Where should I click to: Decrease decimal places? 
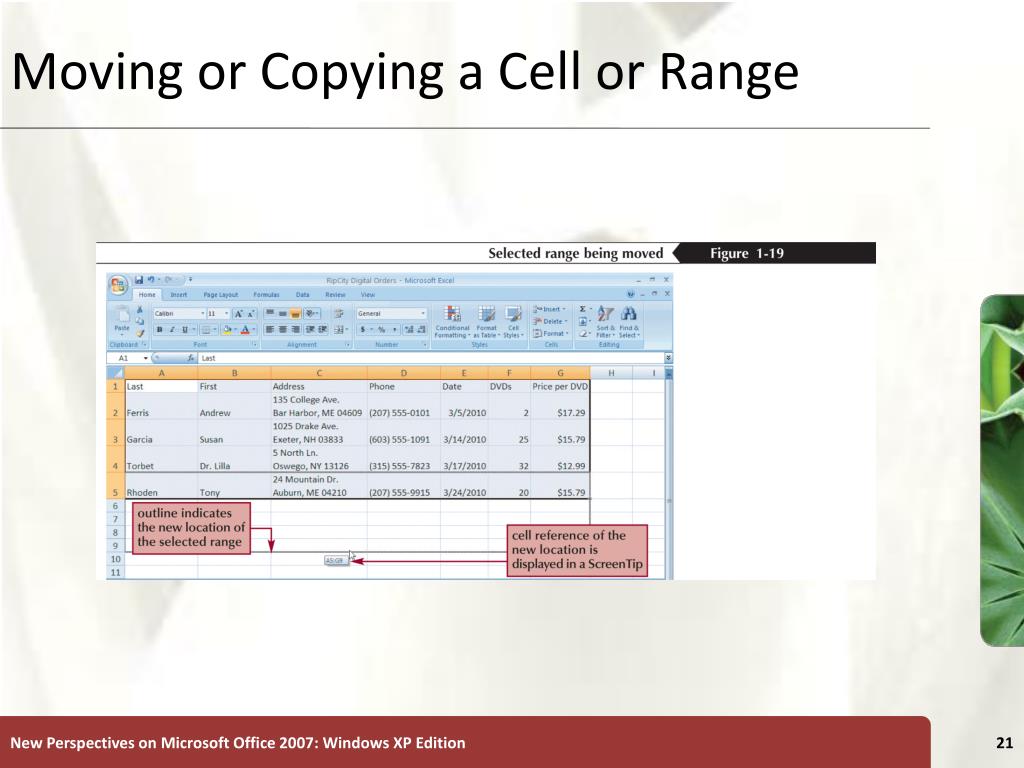421,330
